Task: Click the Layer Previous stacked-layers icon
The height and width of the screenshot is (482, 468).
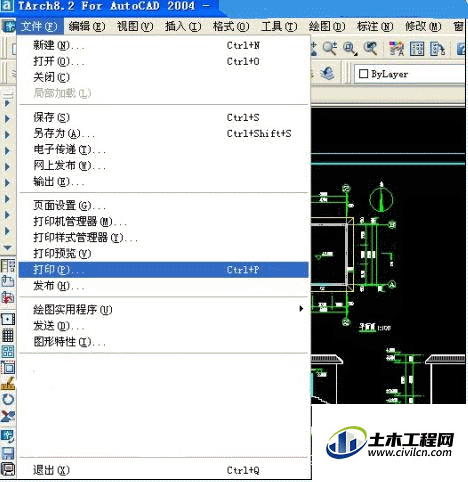Action: [x=327, y=73]
